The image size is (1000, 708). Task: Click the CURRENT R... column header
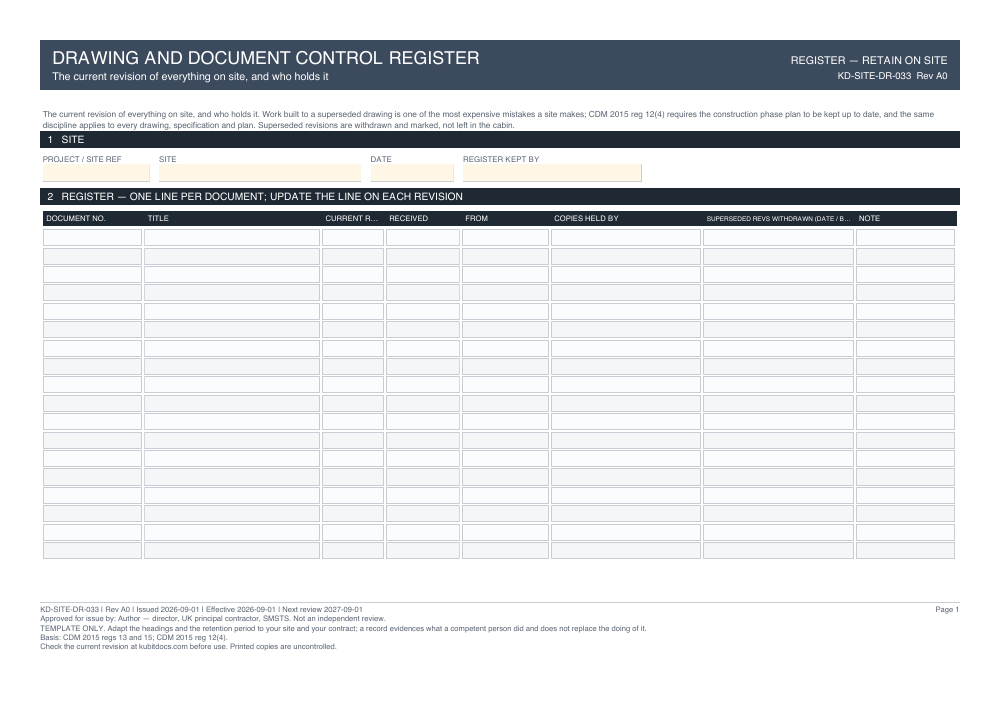pyautogui.click(x=351, y=219)
